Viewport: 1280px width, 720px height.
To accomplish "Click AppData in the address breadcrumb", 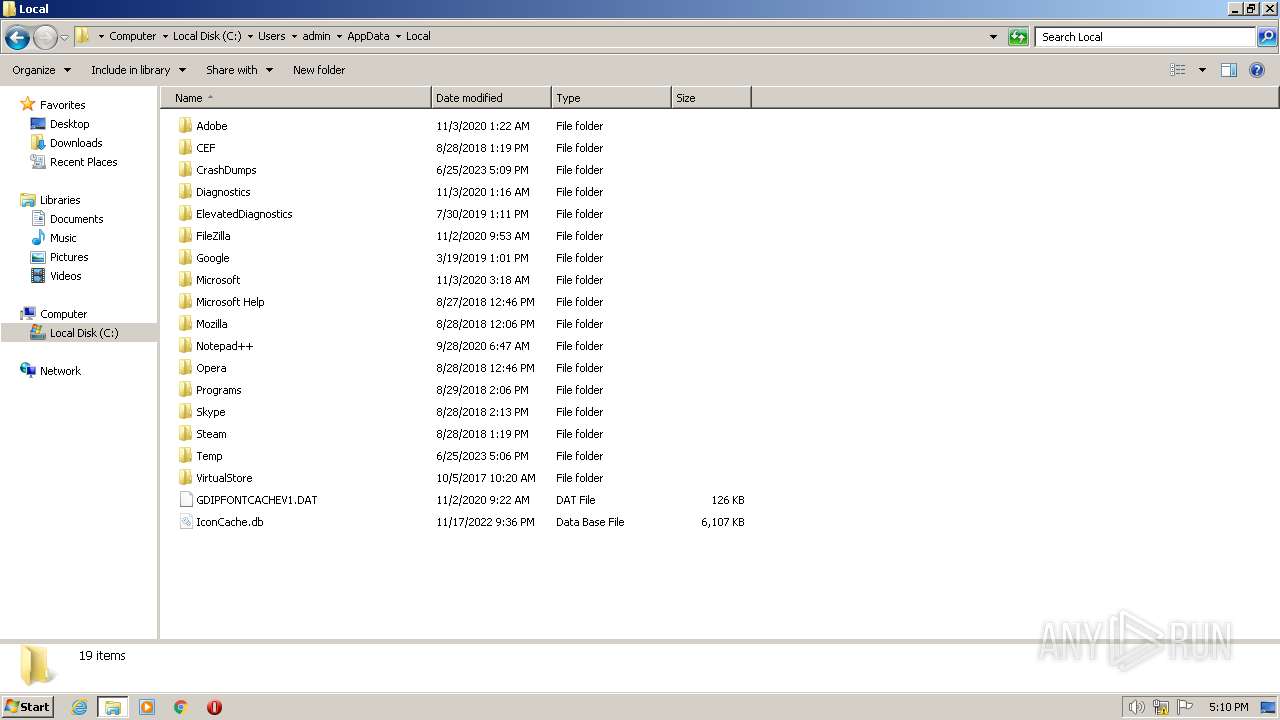I will click(368, 36).
